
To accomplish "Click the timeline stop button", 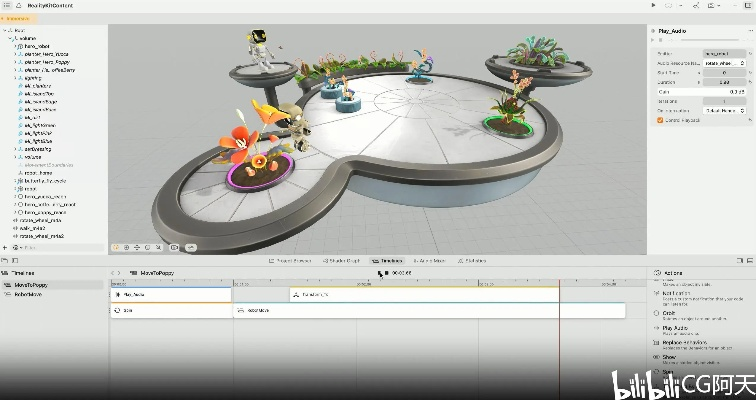I will pos(386,273).
